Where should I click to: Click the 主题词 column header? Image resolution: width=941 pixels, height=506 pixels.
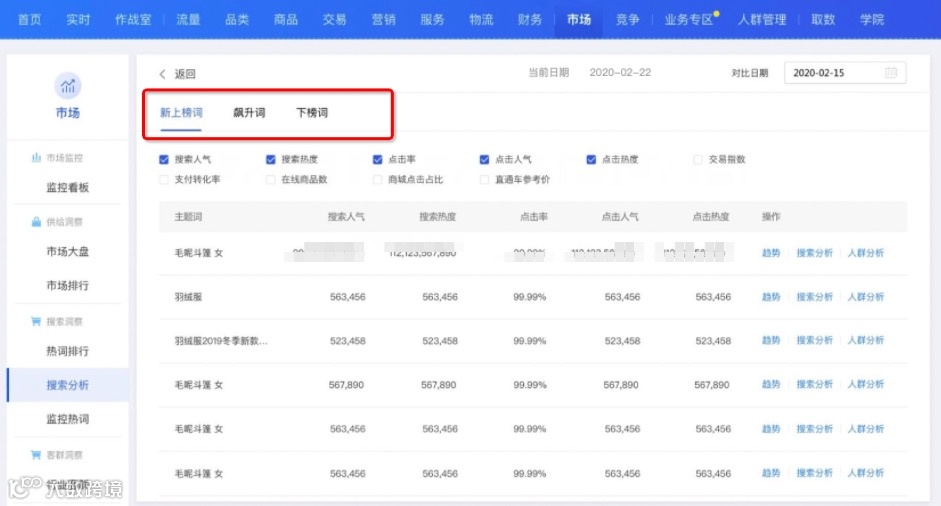click(188, 217)
